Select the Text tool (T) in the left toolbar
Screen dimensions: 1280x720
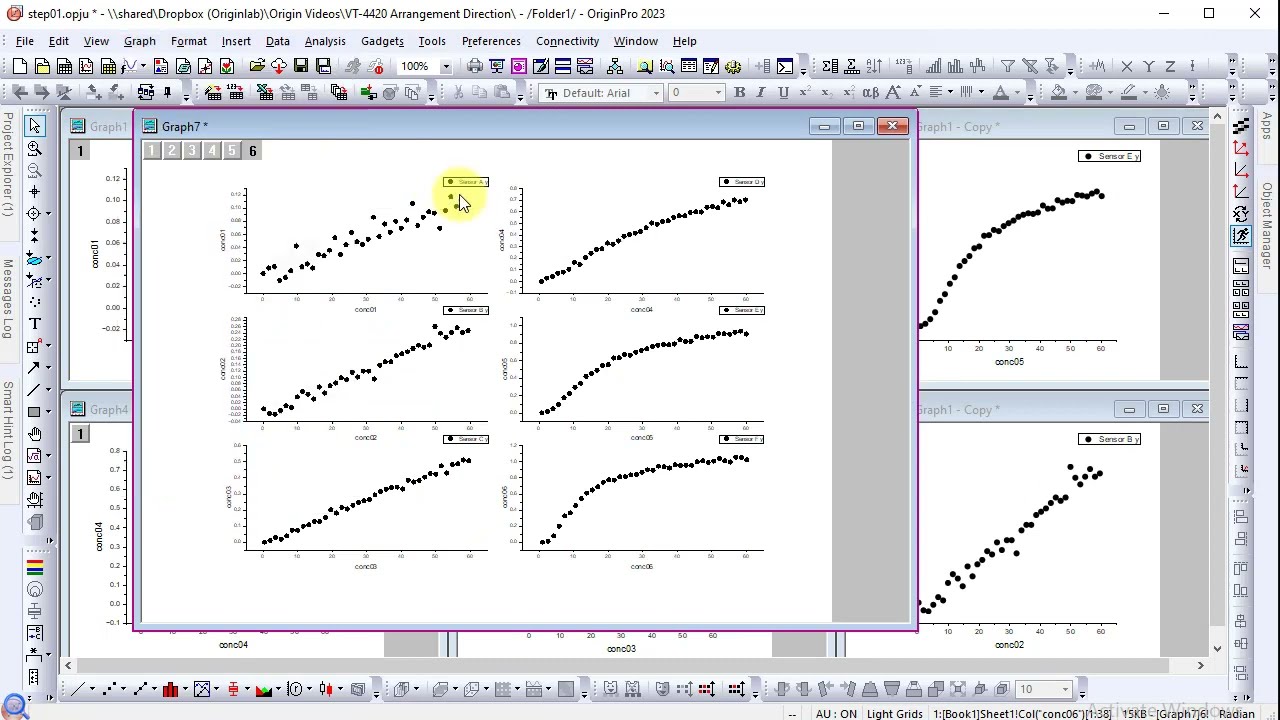[34, 324]
